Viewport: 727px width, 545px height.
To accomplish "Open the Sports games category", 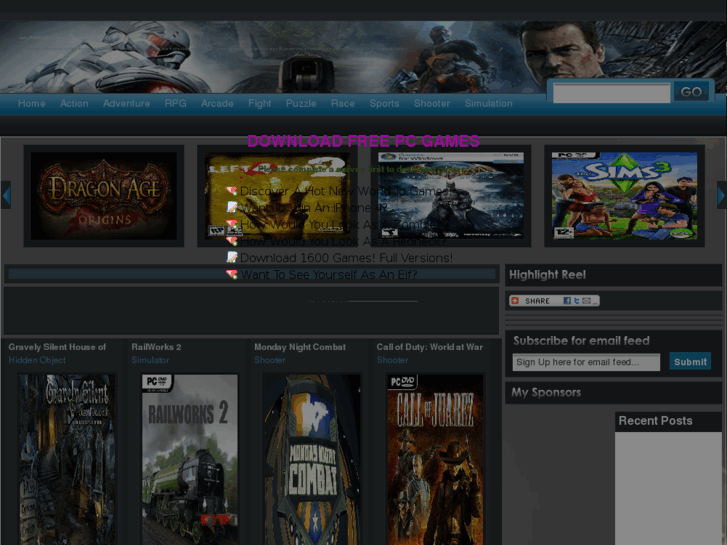I will [384, 103].
